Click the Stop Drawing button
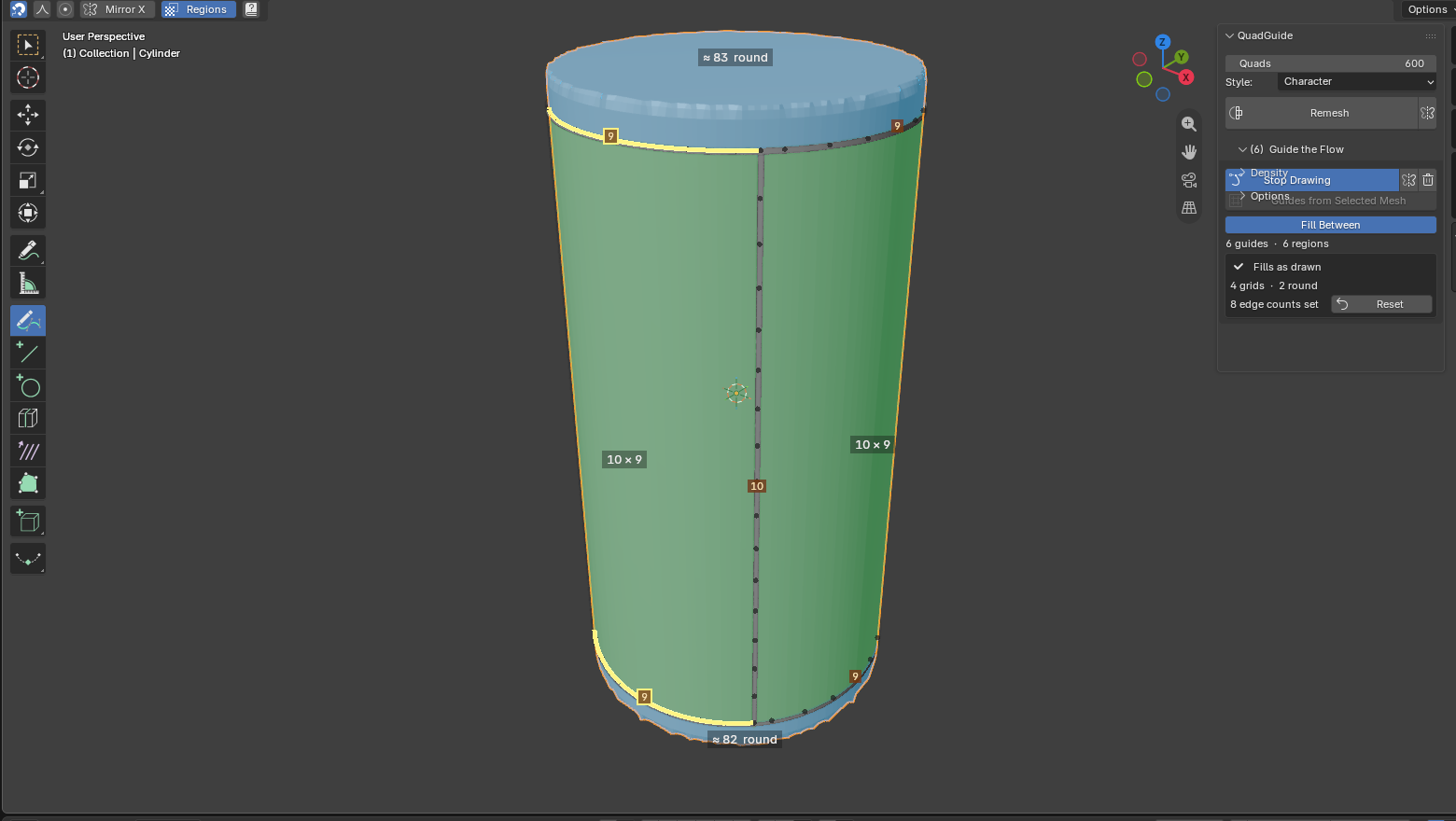 [x=1312, y=180]
